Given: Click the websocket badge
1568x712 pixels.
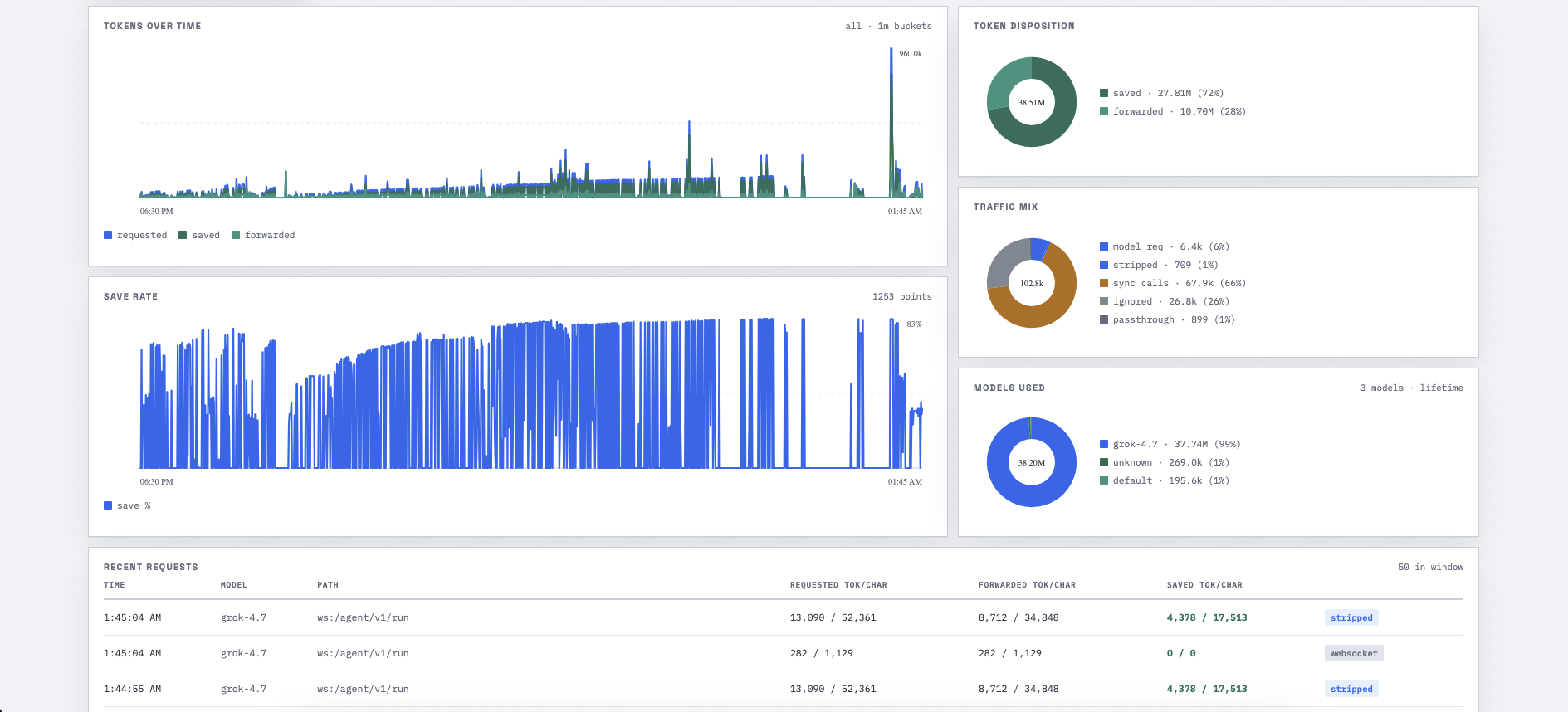Looking at the screenshot, I should click(x=1354, y=653).
